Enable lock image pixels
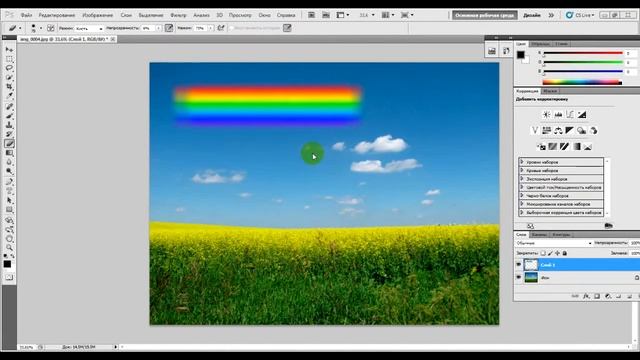The image size is (640, 360). [550, 253]
